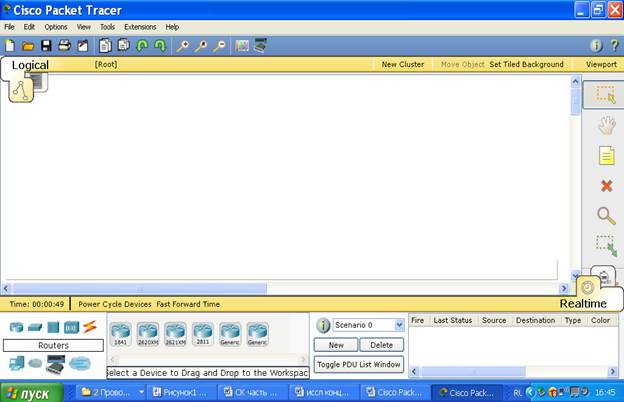Open the Extensions menu

pos(140,27)
